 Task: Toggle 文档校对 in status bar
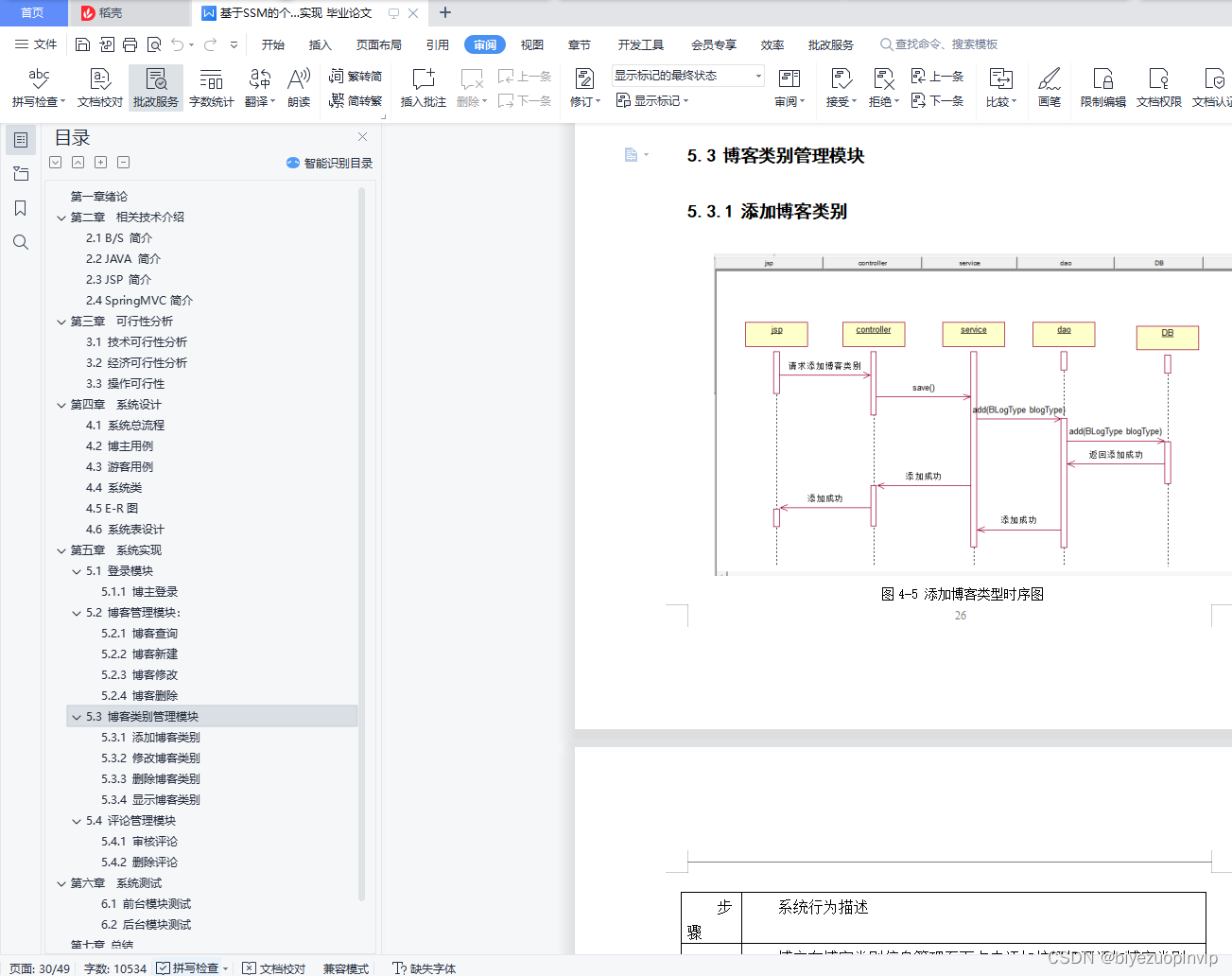click(x=274, y=968)
